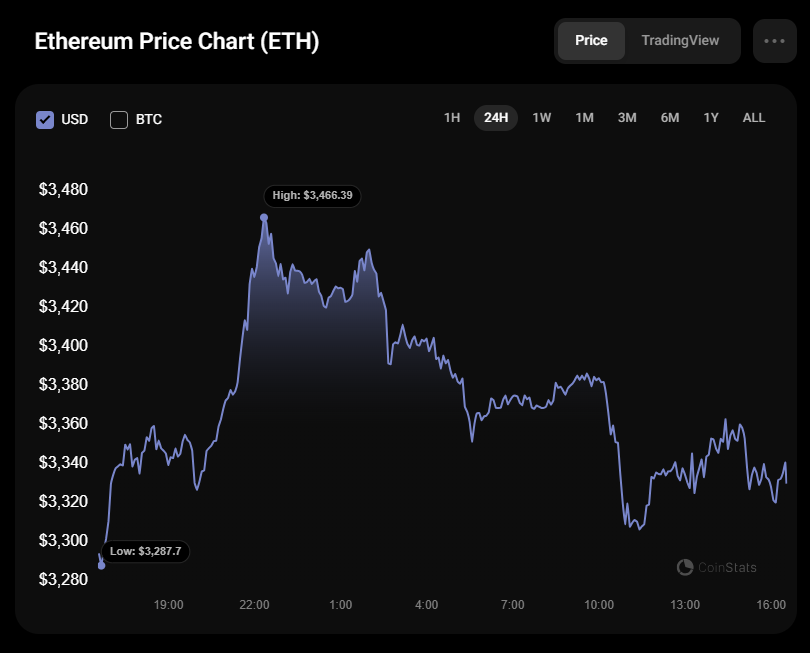The image size is (810, 653).
Task: View the 1M price history
Action: pyautogui.click(x=584, y=117)
